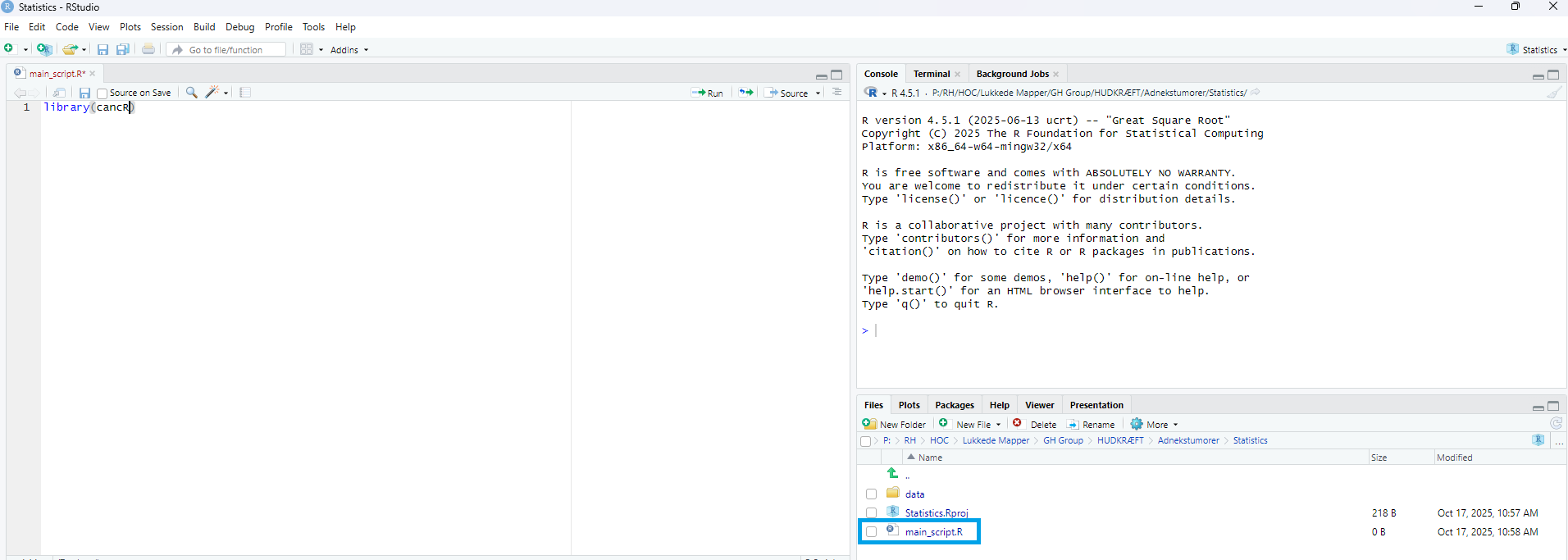Click the New Folder button
Screen dimensions: 1568x560
pyautogui.click(x=895, y=425)
